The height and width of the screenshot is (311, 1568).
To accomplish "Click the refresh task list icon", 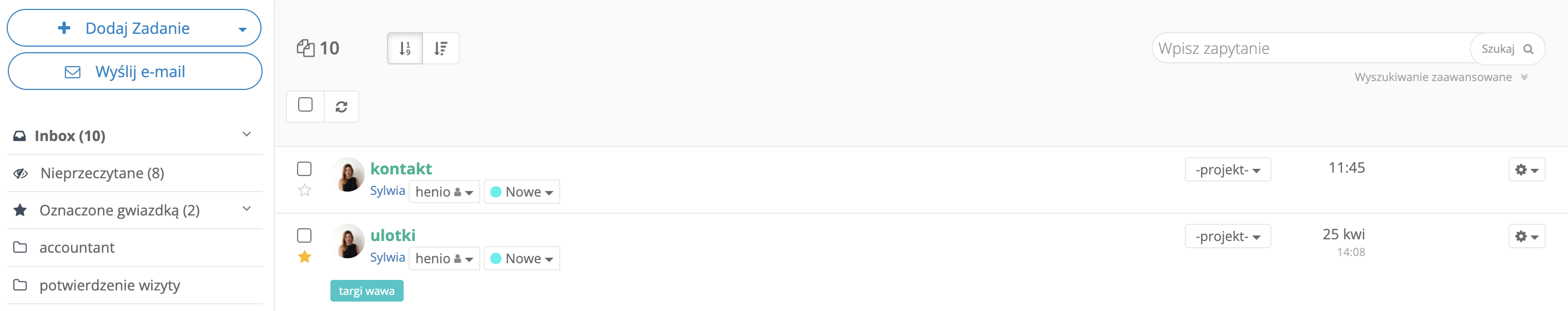I will pos(341,107).
